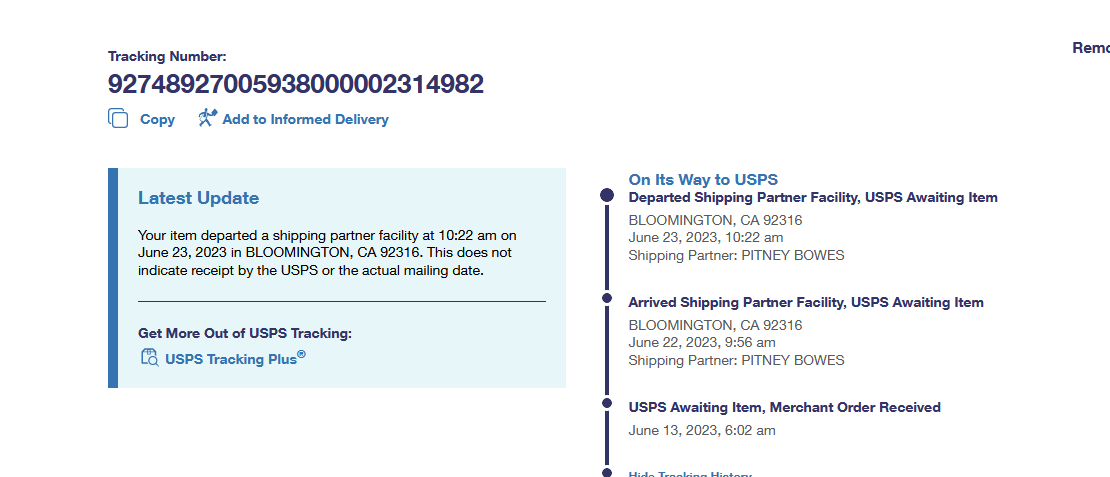The width and height of the screenshot is (1110, 477).
Task: Click the On Its Way to USPS status heading
Action: 703,180
